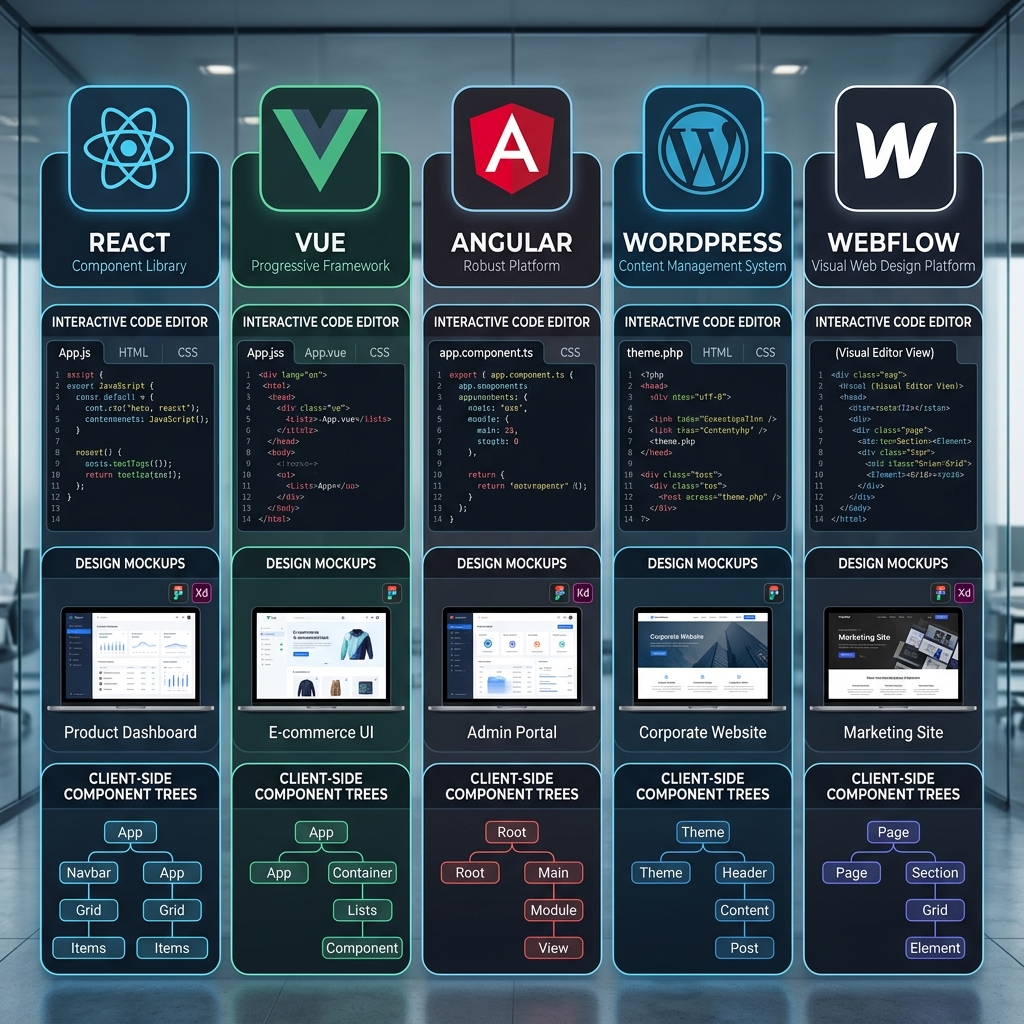Select the Lists node in Vue tree
The image size is (1024, 1024).
coord(362,910)
